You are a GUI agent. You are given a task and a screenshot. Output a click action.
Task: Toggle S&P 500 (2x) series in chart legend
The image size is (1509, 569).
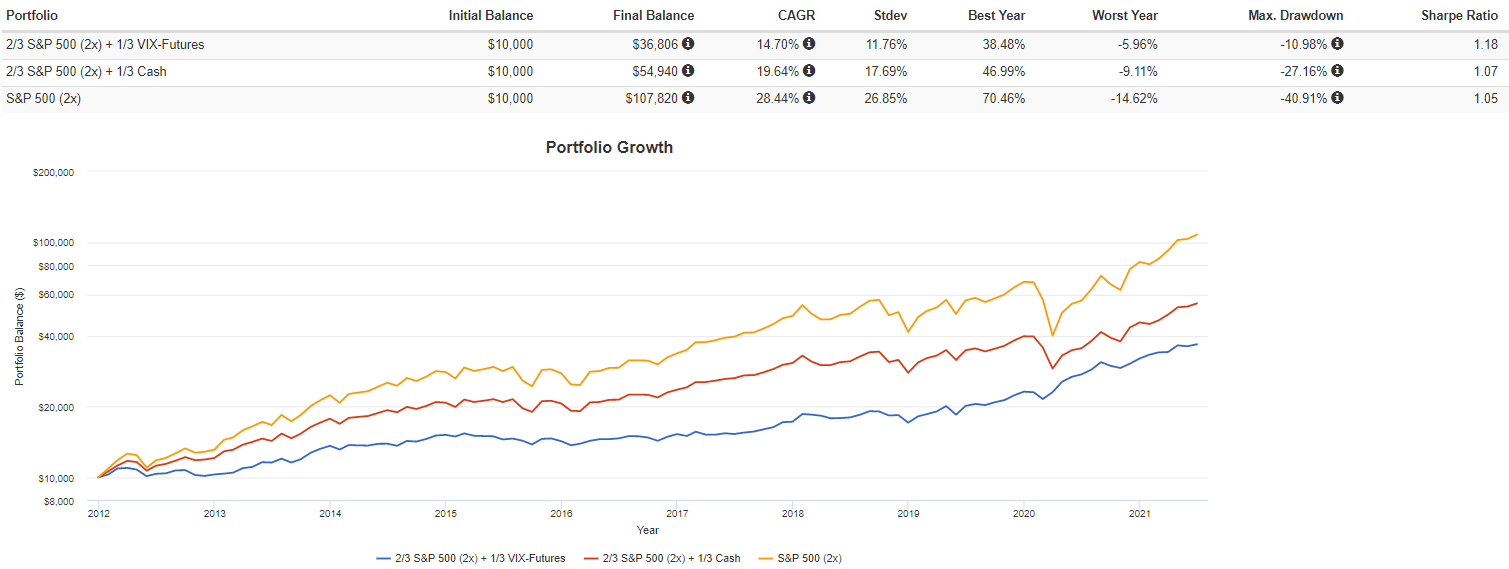click(810, 558)
